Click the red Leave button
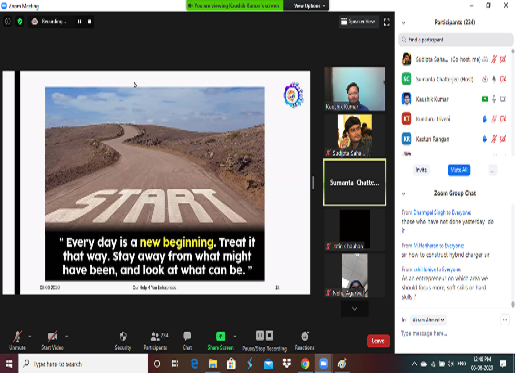 coord(378,341)
